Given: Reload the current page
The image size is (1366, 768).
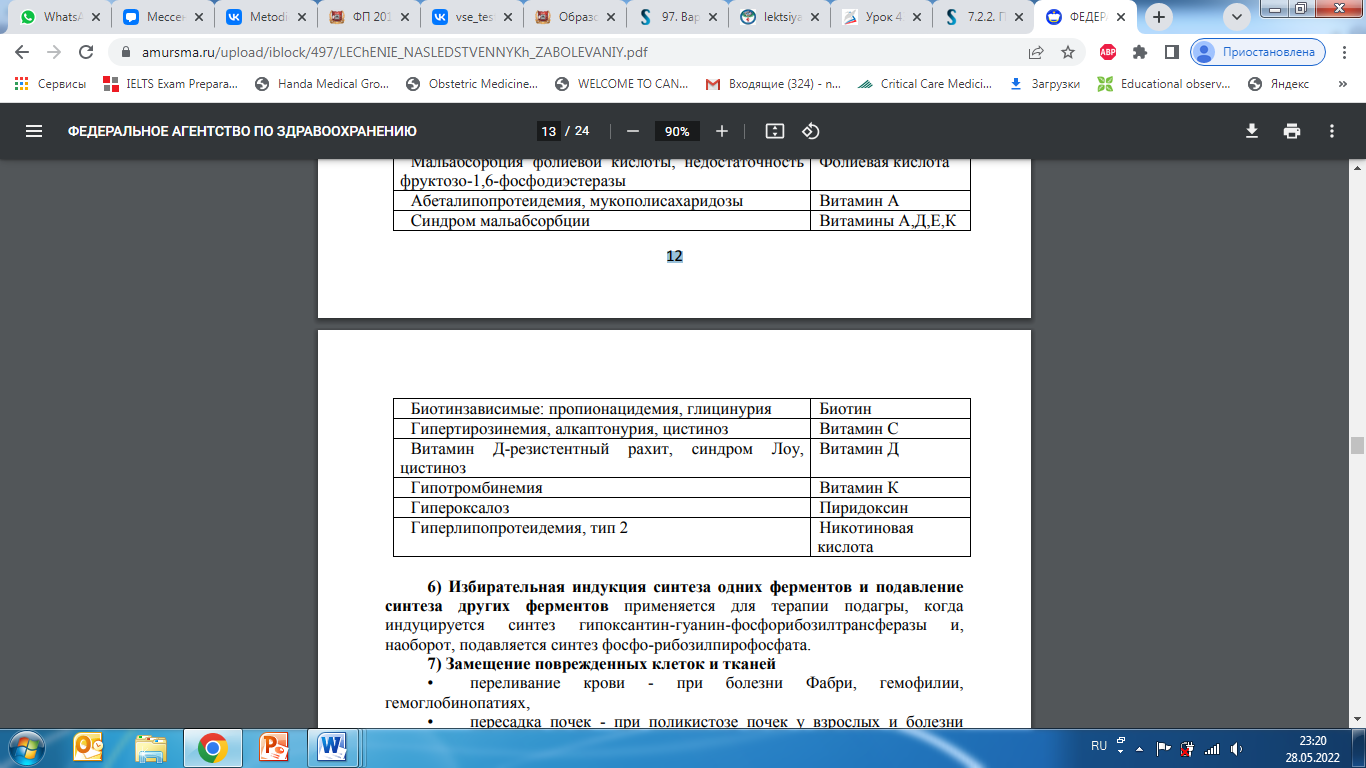Looking at the screenshot, I should [86, 52].
